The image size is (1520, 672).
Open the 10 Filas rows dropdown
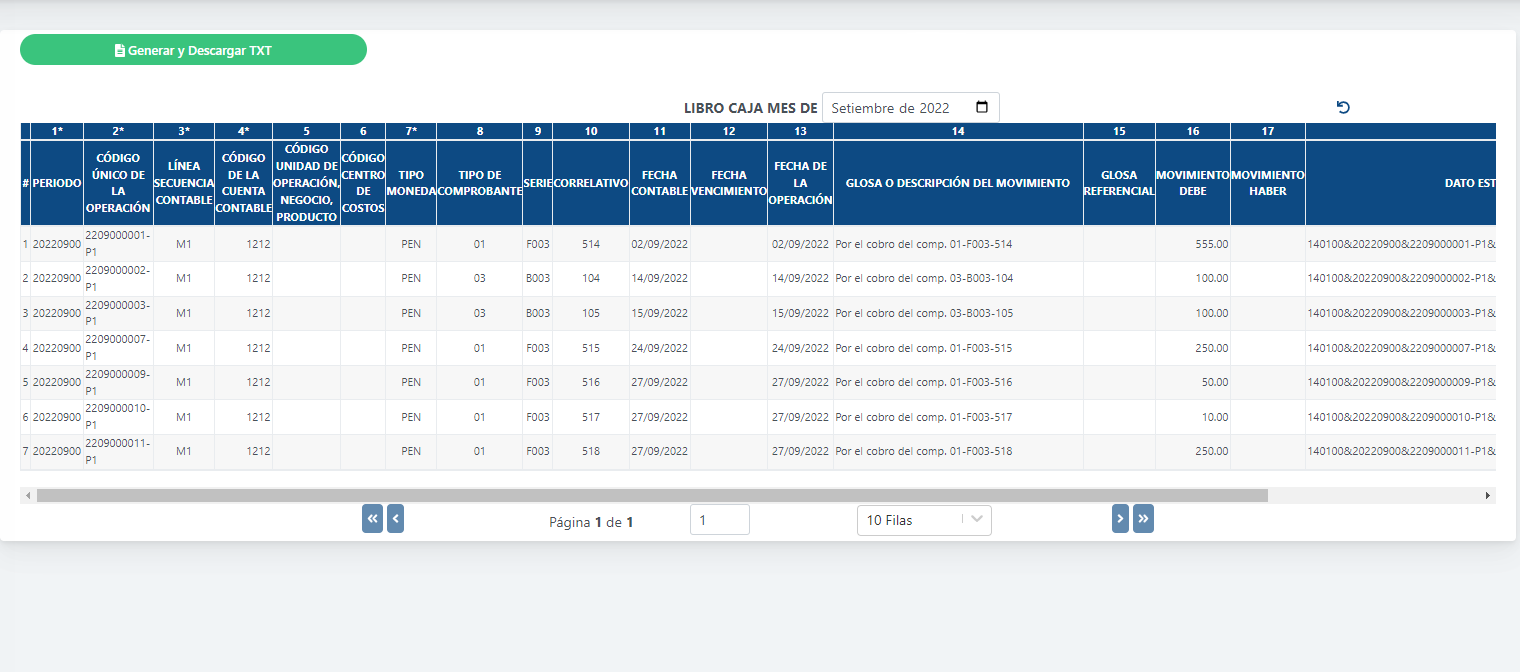pos(923,520)
